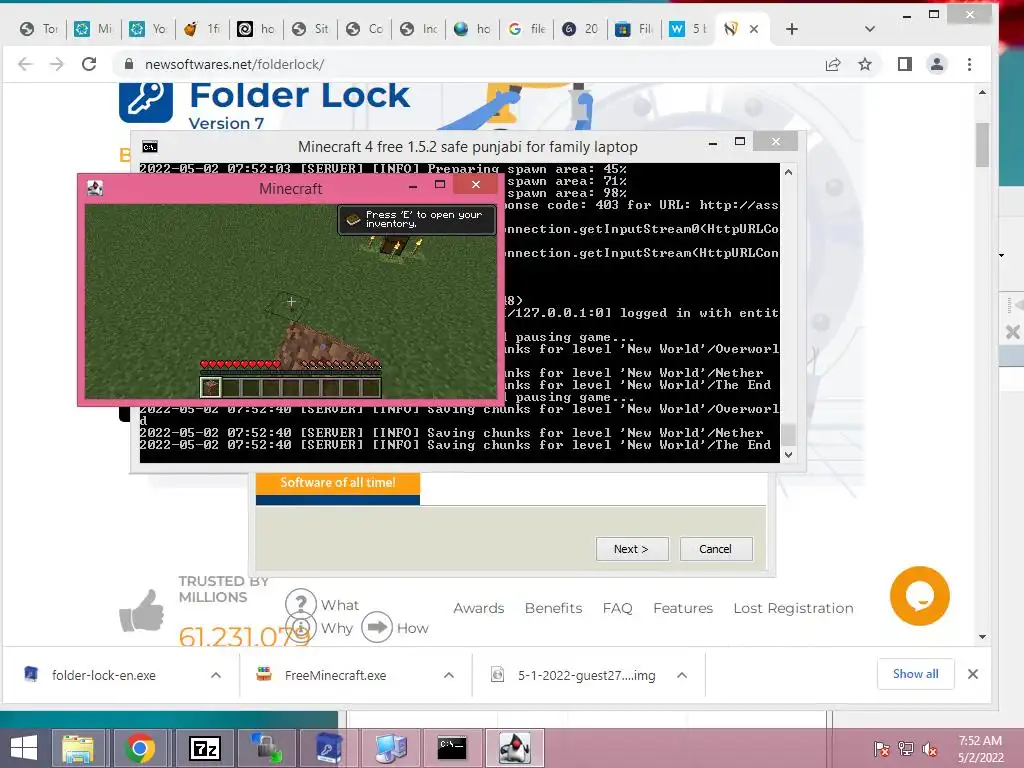Open command prompt taskbar icon

point(452,748)
